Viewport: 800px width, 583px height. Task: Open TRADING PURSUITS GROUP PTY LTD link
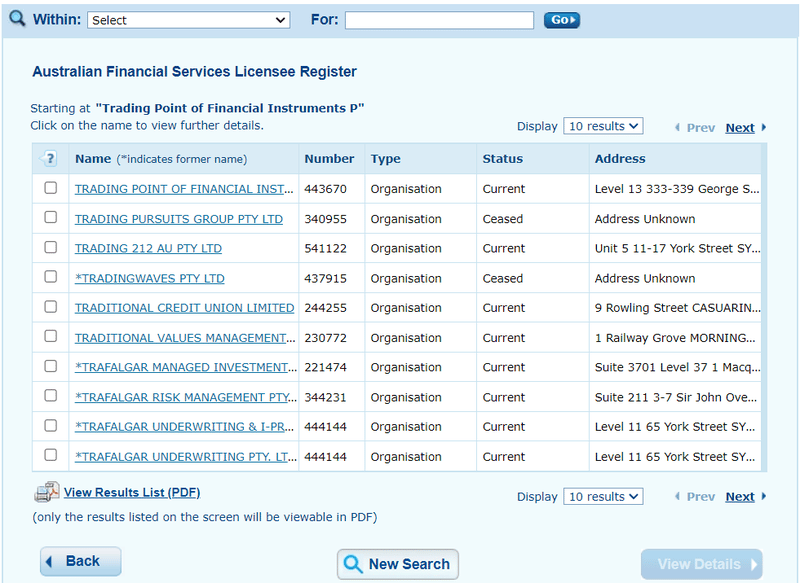click(x=179, y=219)
